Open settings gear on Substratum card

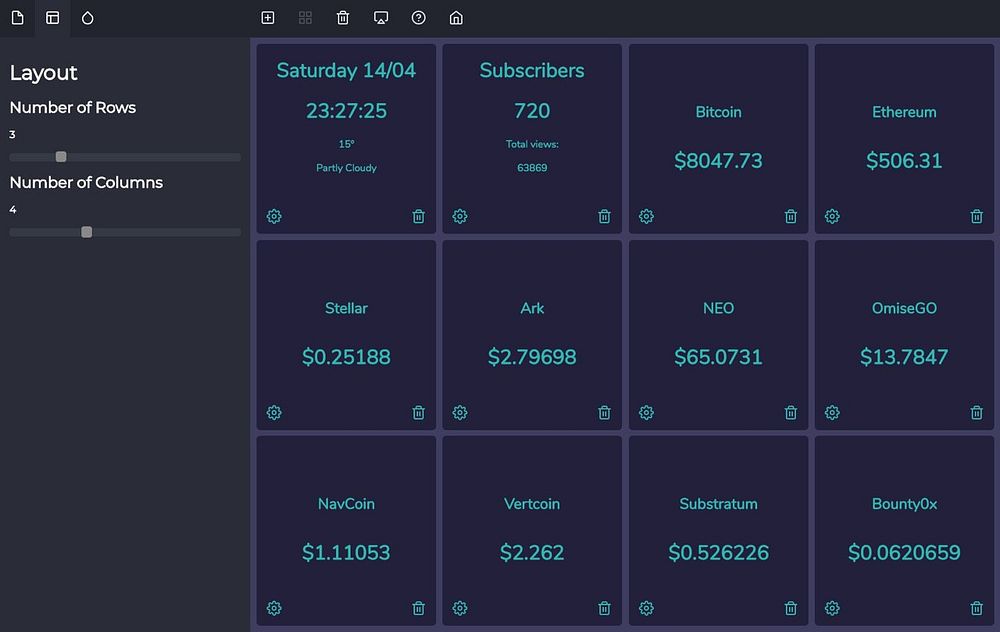point(646,608)
